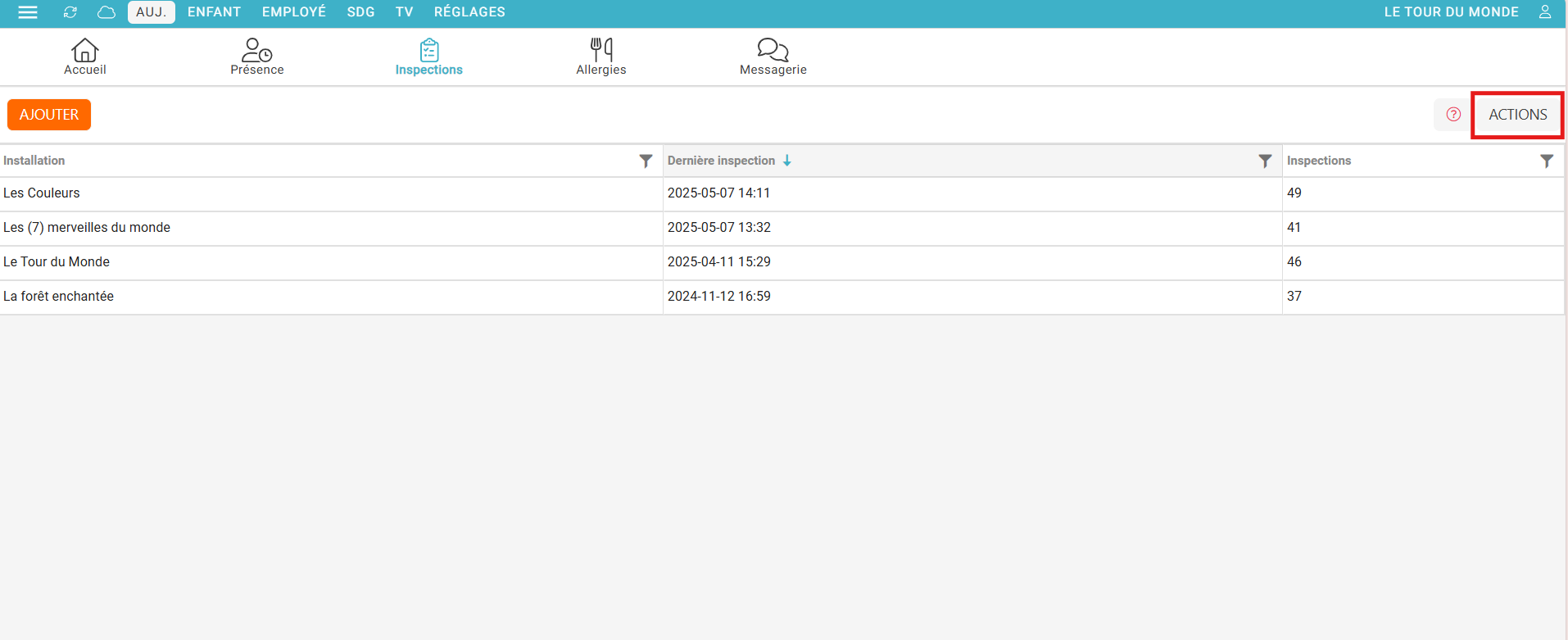The width and height of the screenshot is (1568, 640).
Task: Open the hamburger menu icon
Action: (28, 12)
